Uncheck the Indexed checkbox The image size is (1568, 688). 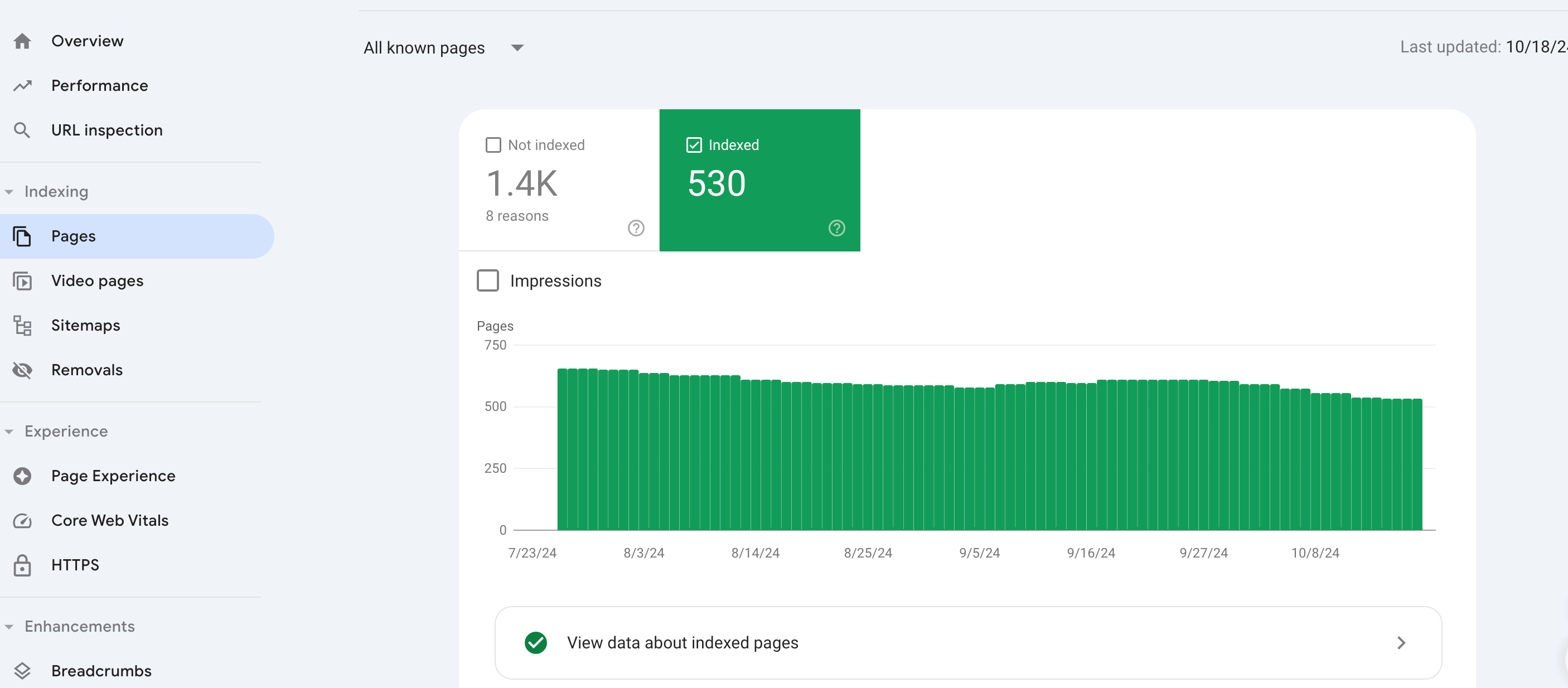694,145
